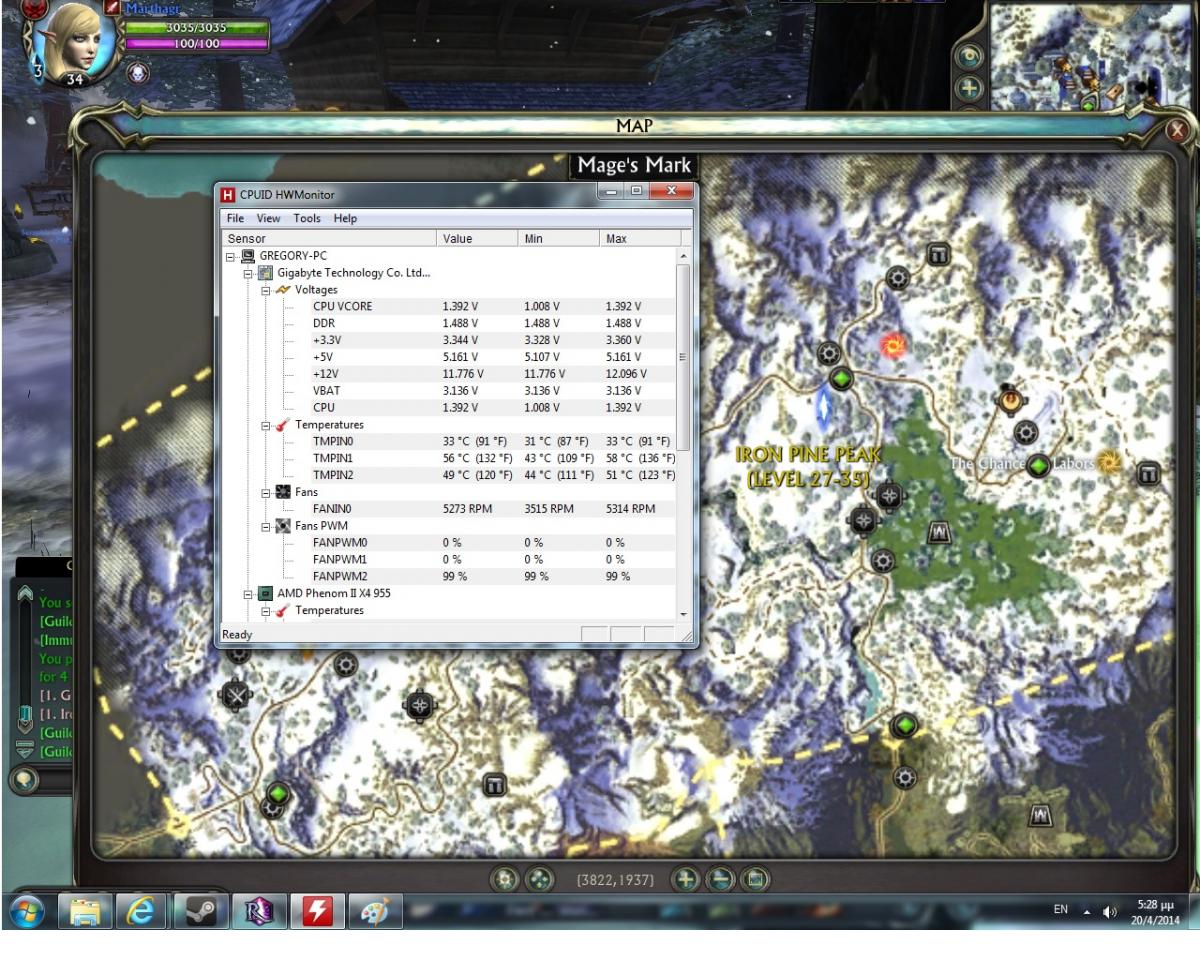Collapse the Voltages group
The height and width of the screenshot is (960, 1200).
pos(266,290)
